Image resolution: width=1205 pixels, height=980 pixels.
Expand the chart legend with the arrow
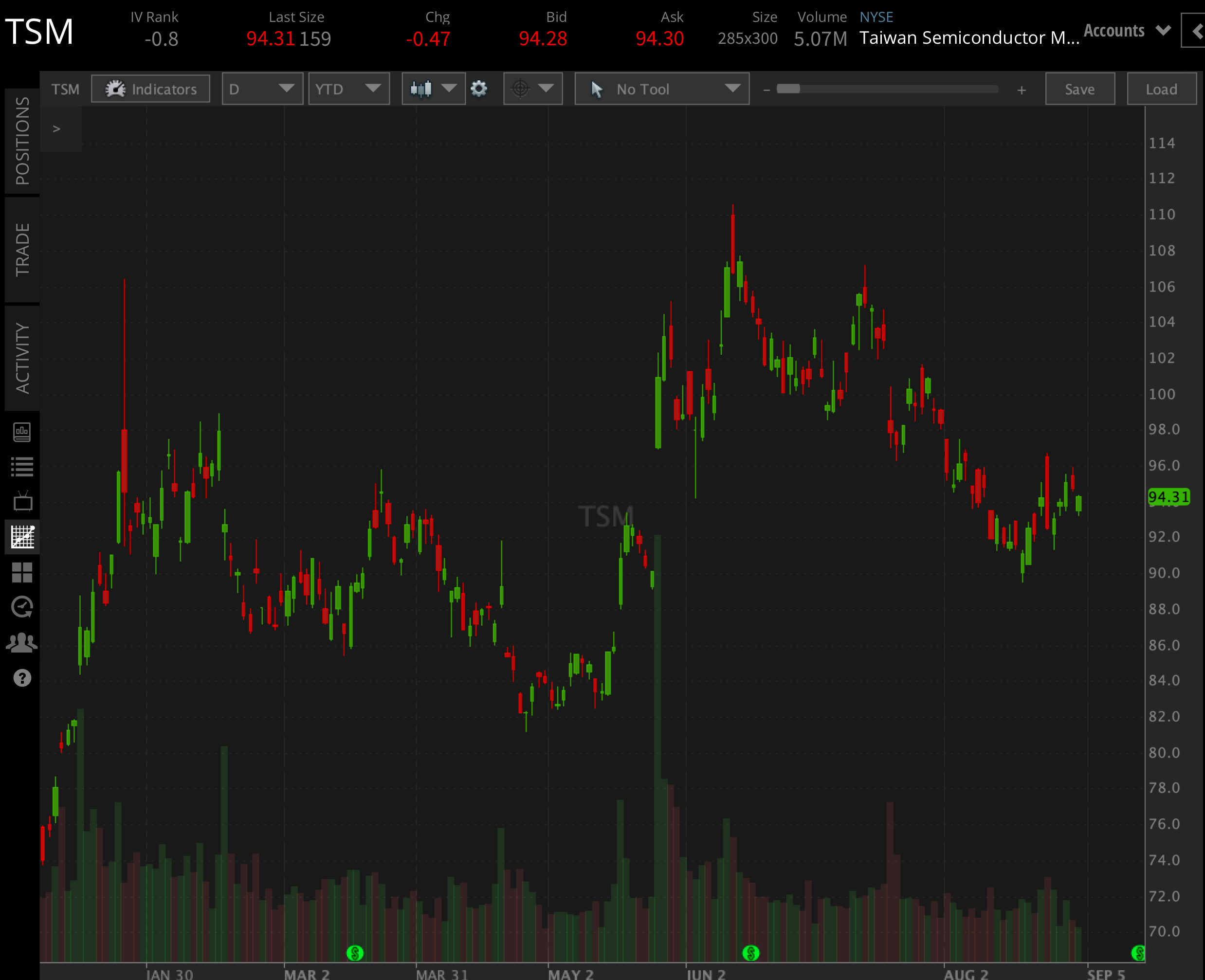pos(57,129)
